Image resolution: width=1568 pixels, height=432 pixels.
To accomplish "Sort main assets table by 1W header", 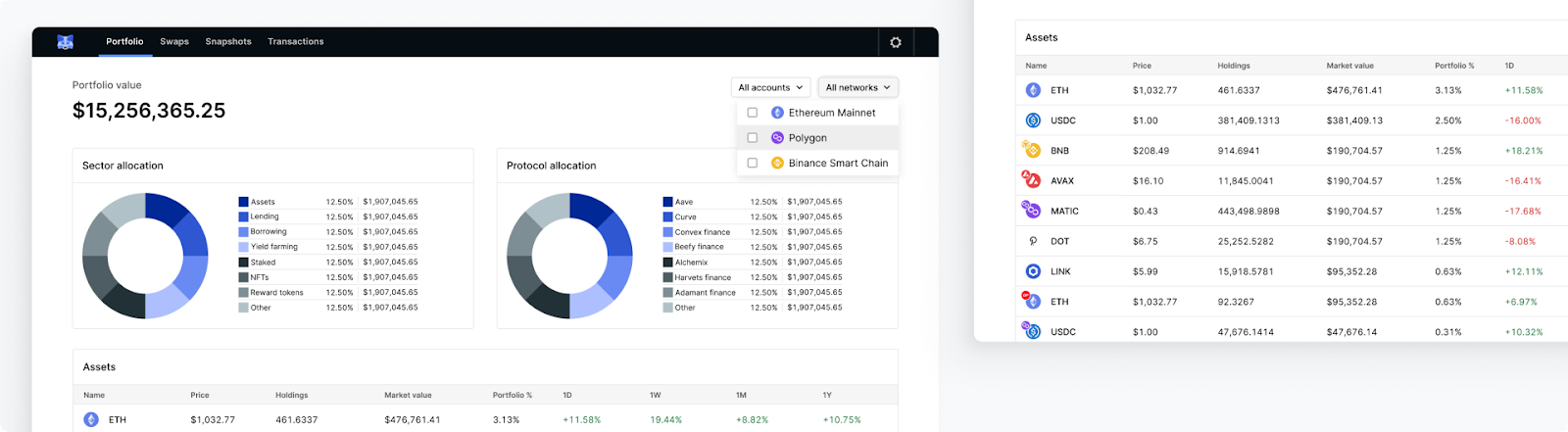I will (655, 396).
